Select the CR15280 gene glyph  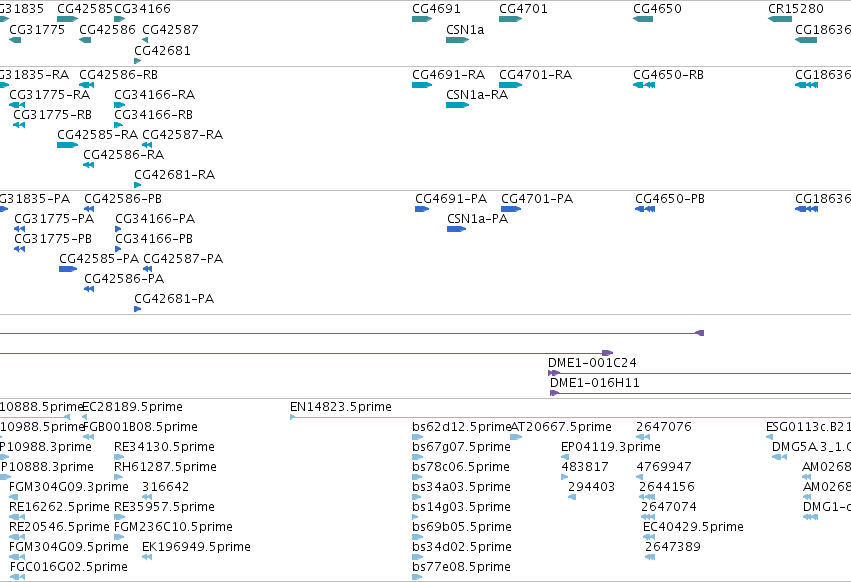(x=780, y=19)
